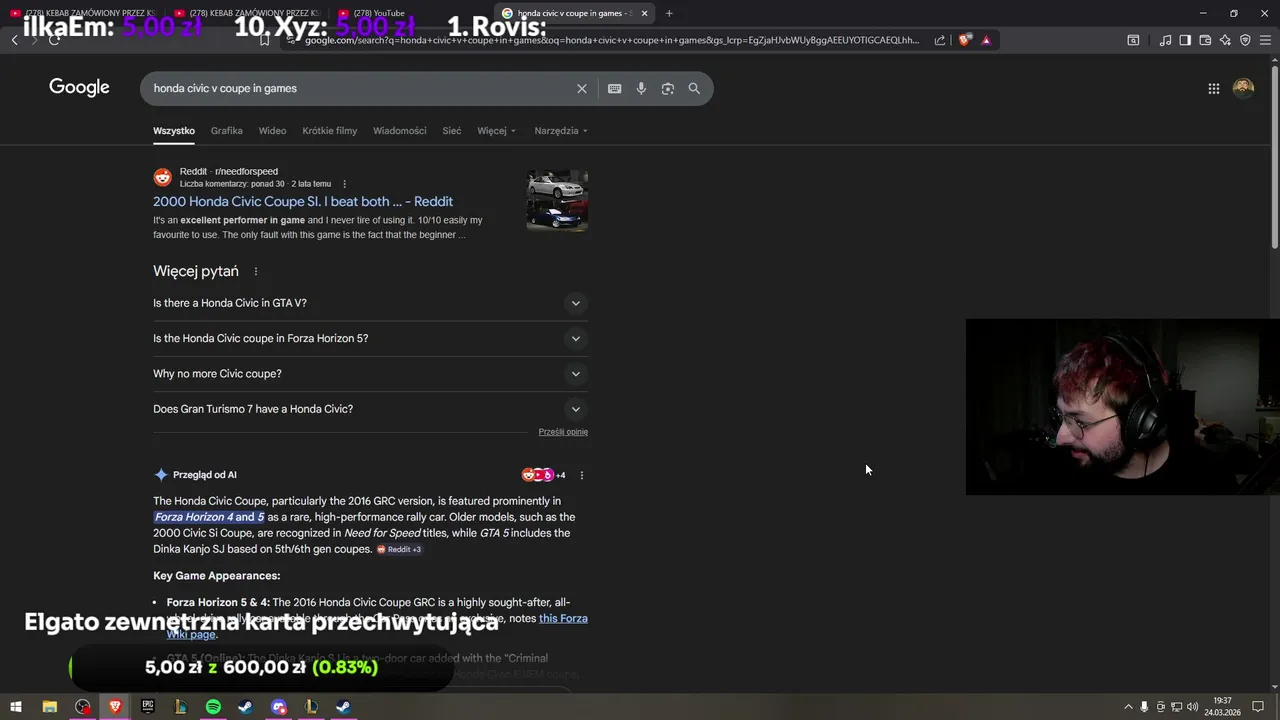Open the Brave Wallet
Screen dimensions: 1280x720
(1205, 40)
